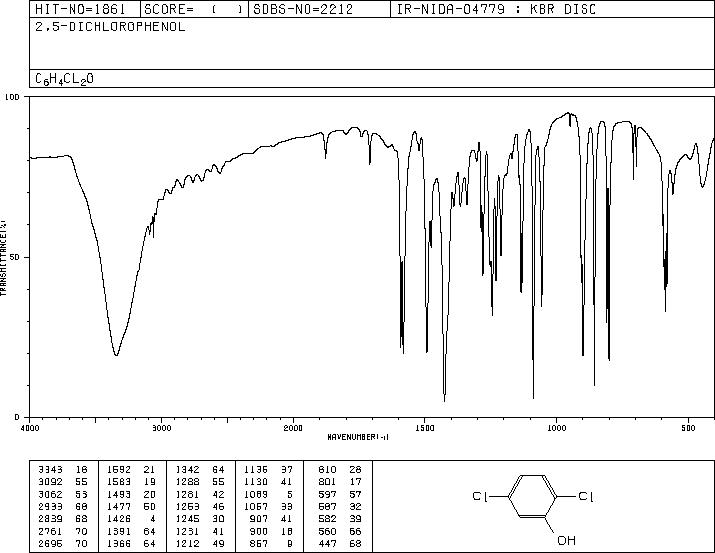Click the 2,5-DICHLOROPHENOL compound name
The image size is (715, 553).
coord(110,27)
